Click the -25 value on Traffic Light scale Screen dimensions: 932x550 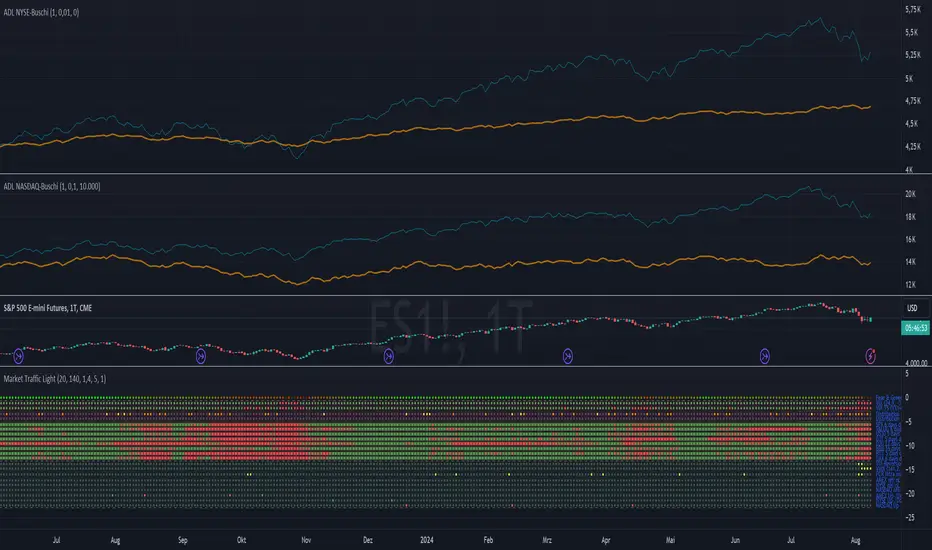[910, 517]
